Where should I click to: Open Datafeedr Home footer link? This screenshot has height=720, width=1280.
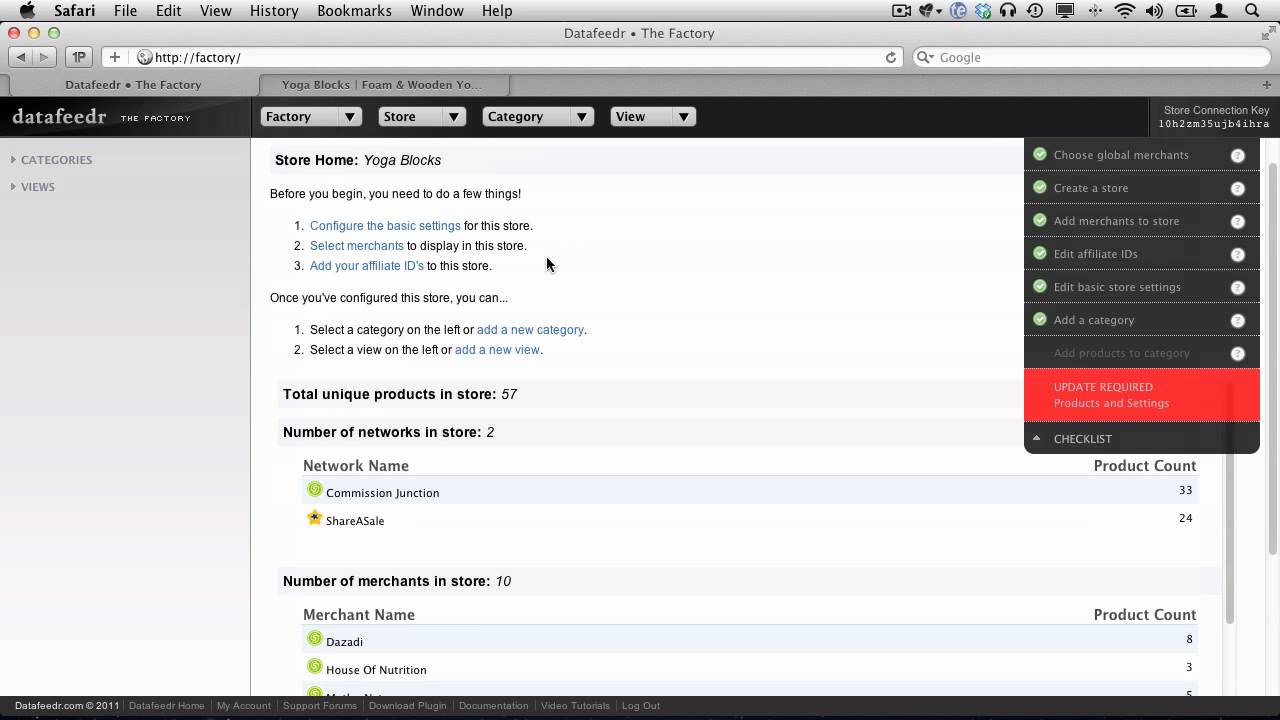coord(166,706)
